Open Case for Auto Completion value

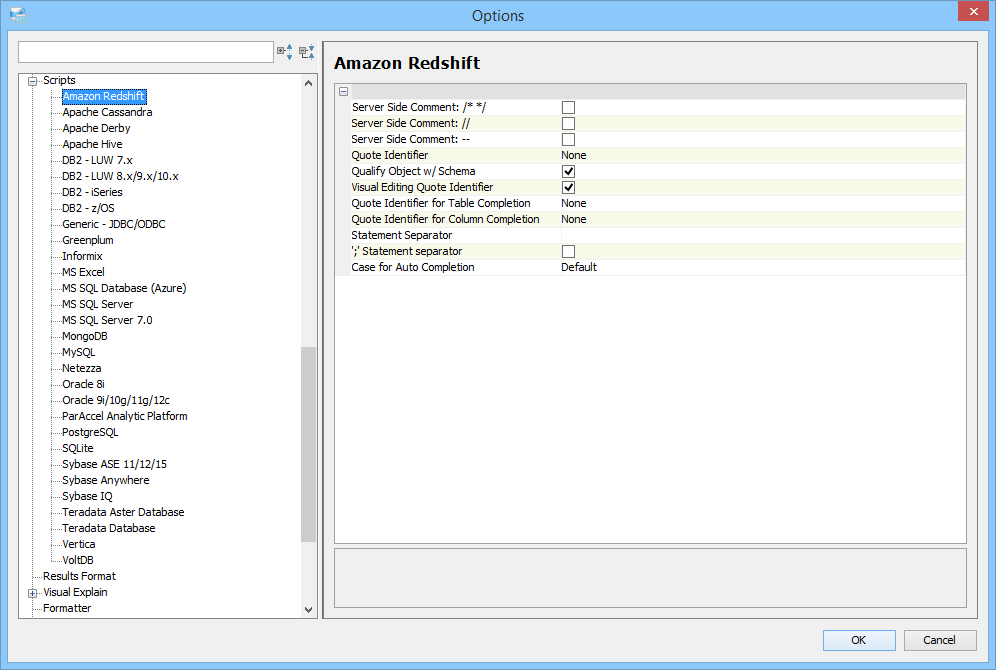(762, 267)
